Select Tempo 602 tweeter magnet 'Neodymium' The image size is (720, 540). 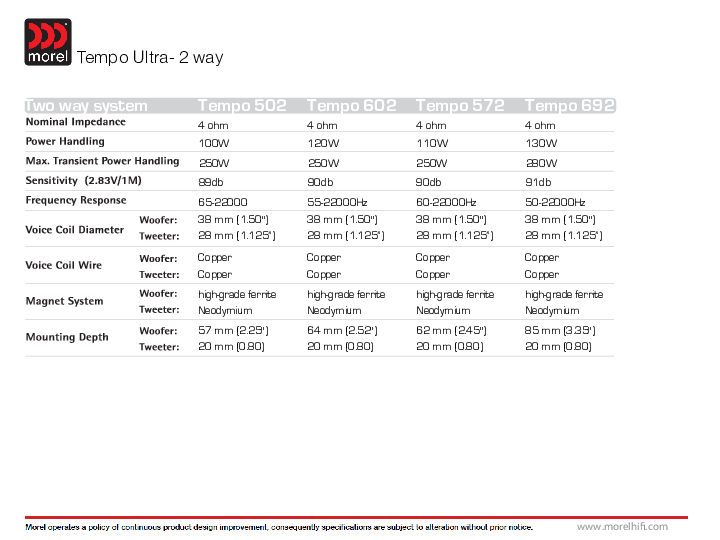pos(334,310)
